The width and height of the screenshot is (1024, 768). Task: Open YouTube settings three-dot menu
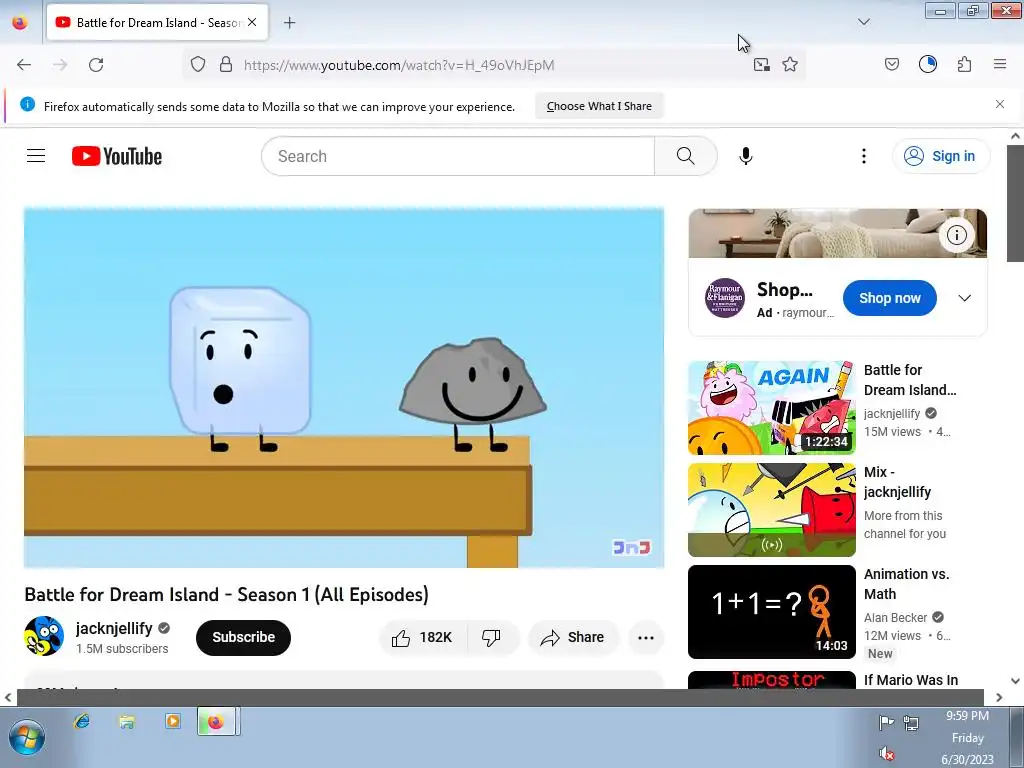click(863, 156)
